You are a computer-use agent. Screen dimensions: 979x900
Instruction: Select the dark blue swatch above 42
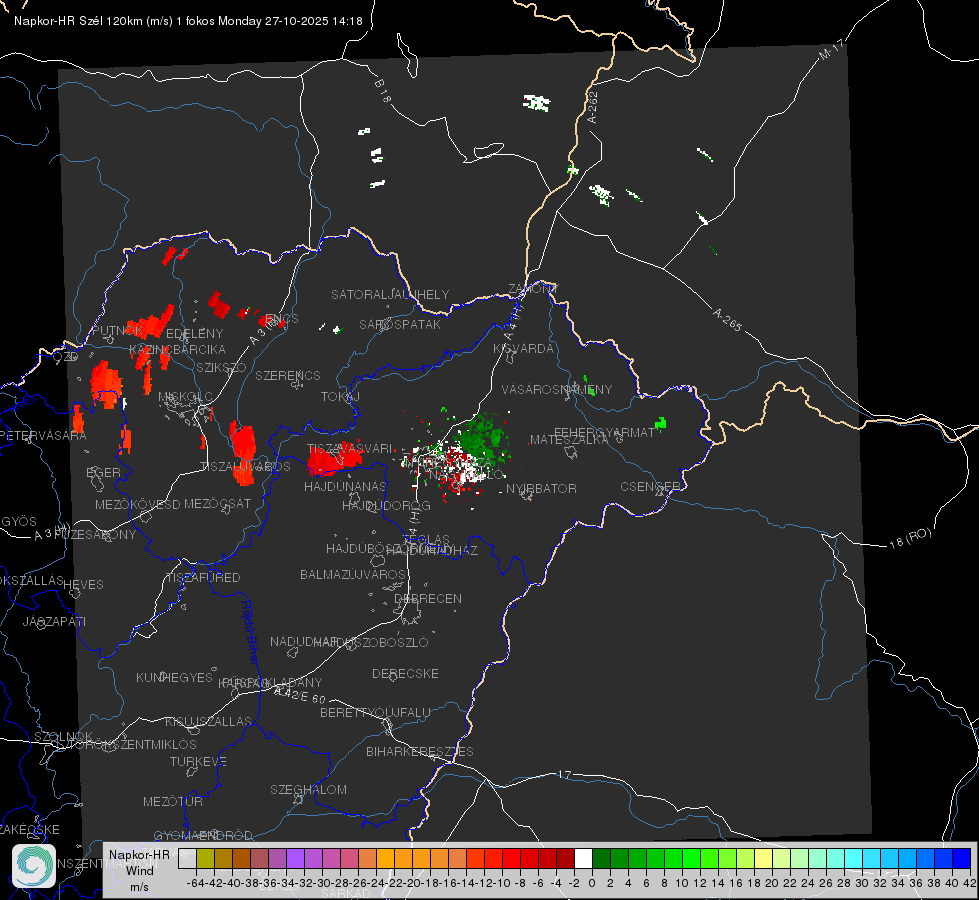pos(962,859)
